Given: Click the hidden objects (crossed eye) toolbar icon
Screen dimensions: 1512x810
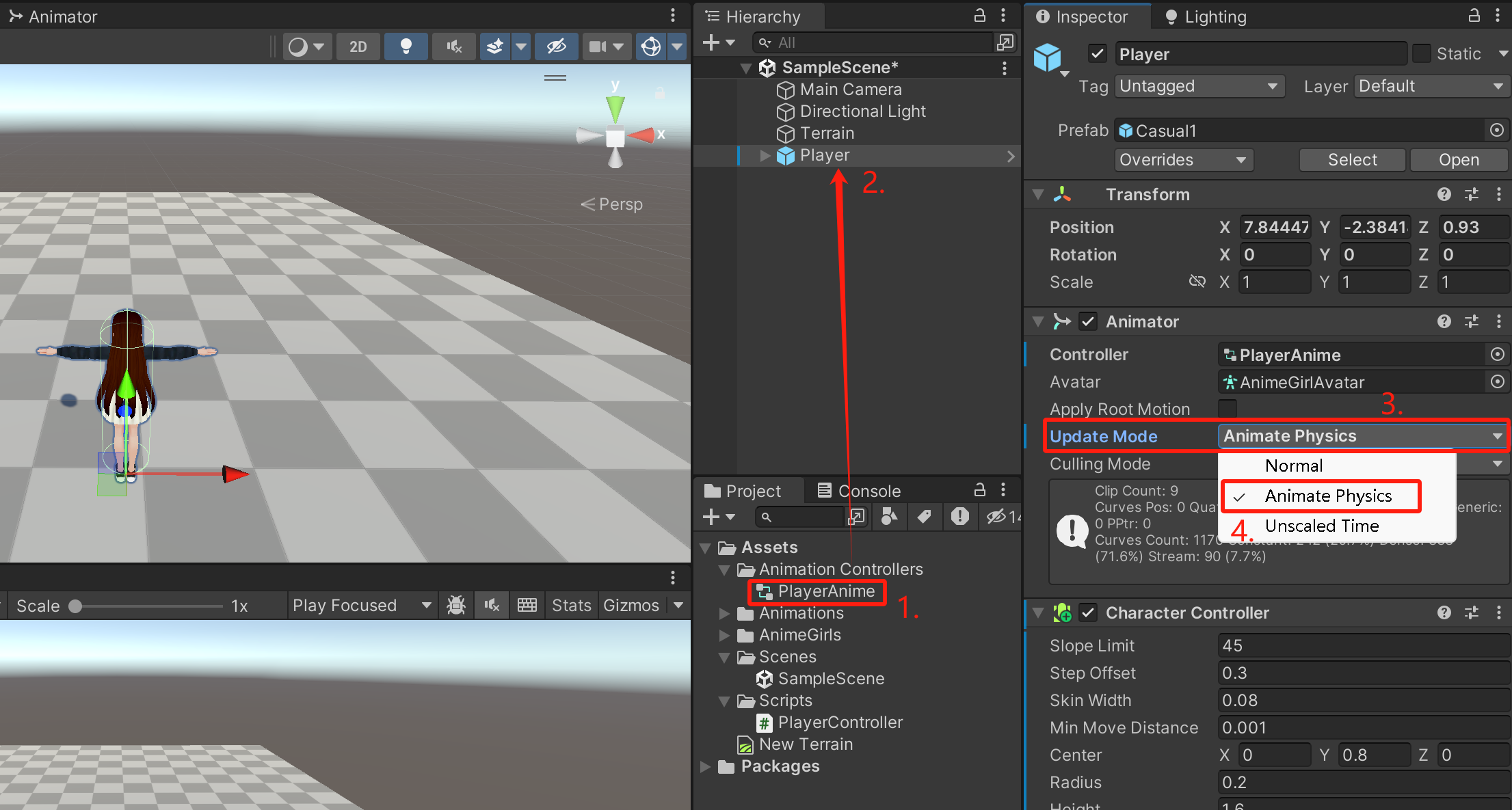Looking at the screenshot, I should [x=556, y=46].
